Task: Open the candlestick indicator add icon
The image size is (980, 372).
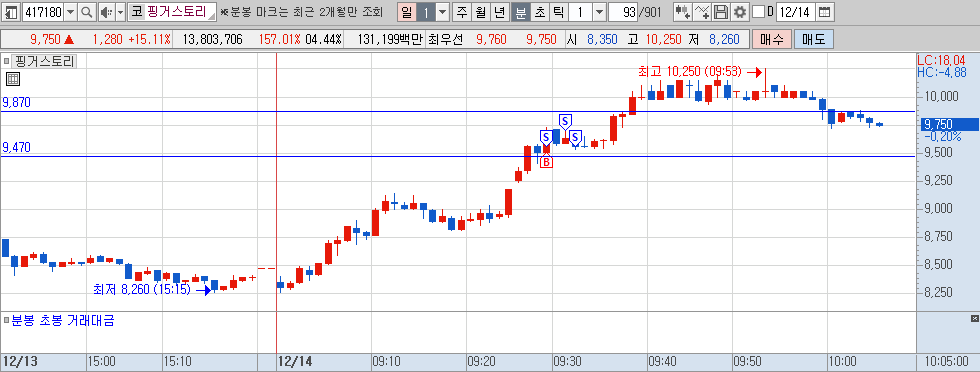Action: 682,11
